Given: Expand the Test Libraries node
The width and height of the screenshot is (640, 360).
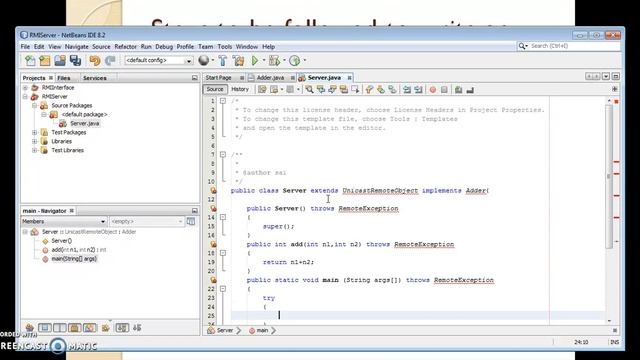Looking at the screenshot, I should 35,151.
